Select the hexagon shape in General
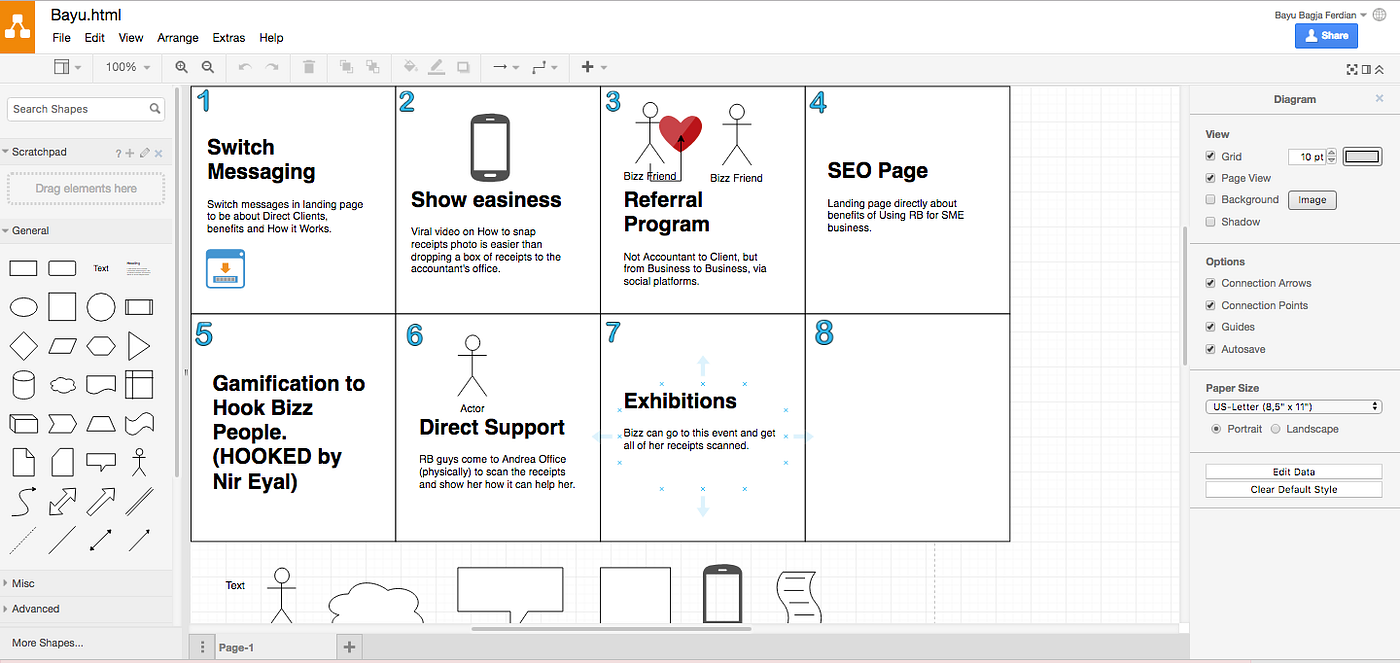 coord(101,346)
